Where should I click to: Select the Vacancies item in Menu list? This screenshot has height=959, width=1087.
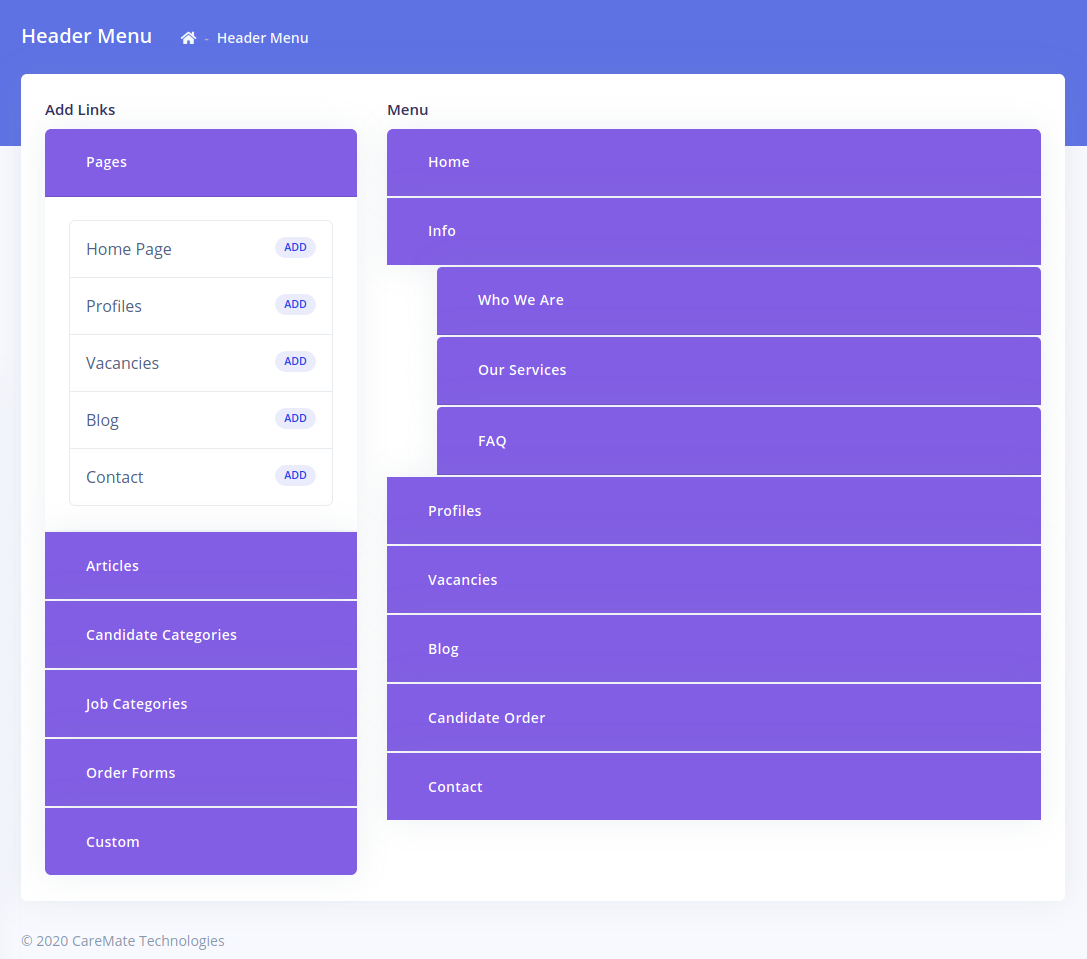[x=713, y=580]
